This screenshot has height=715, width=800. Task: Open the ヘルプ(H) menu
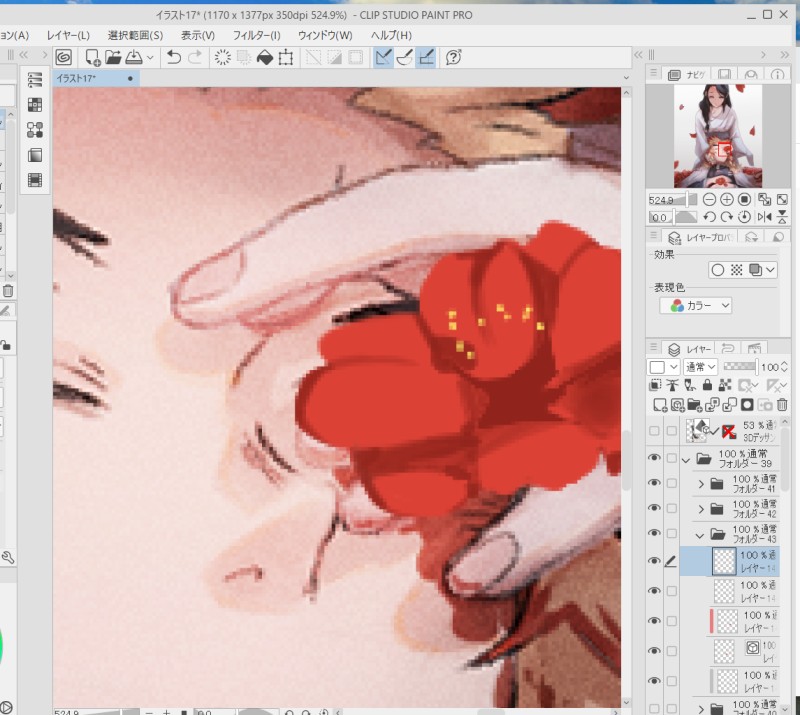[x=391, y=35]
